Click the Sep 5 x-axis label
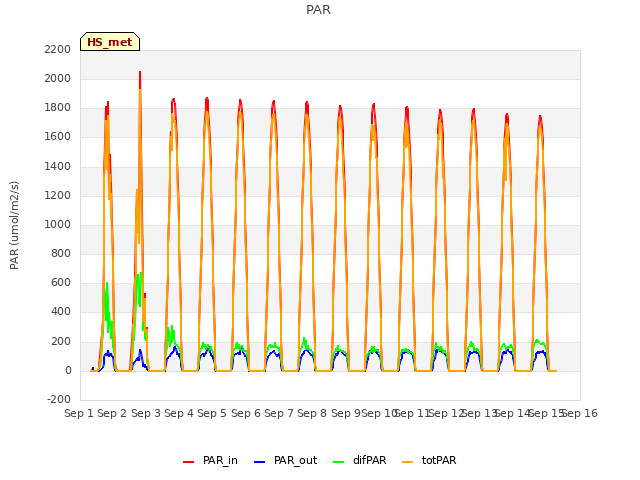The height and width of the screenshot is (480, 640). coord(212,413)
